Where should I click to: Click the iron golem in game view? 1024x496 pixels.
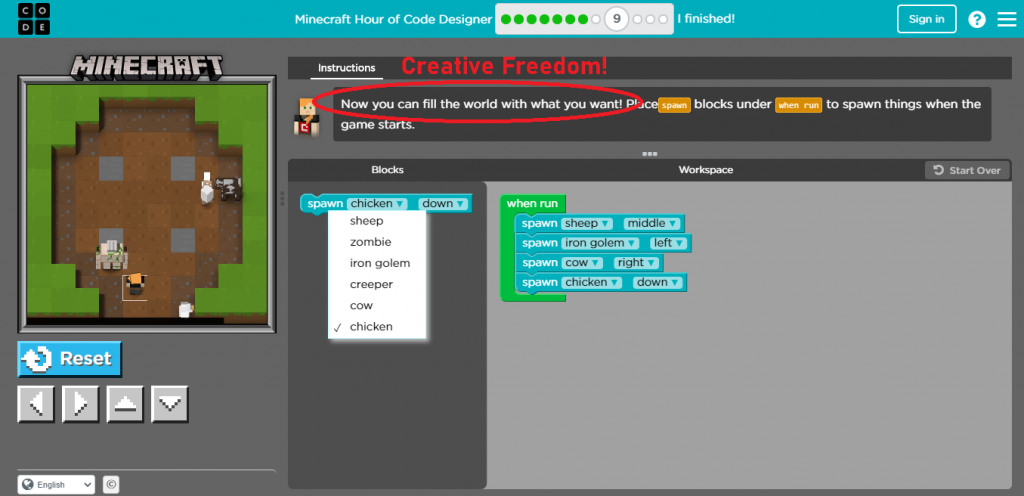pos(110,254)
